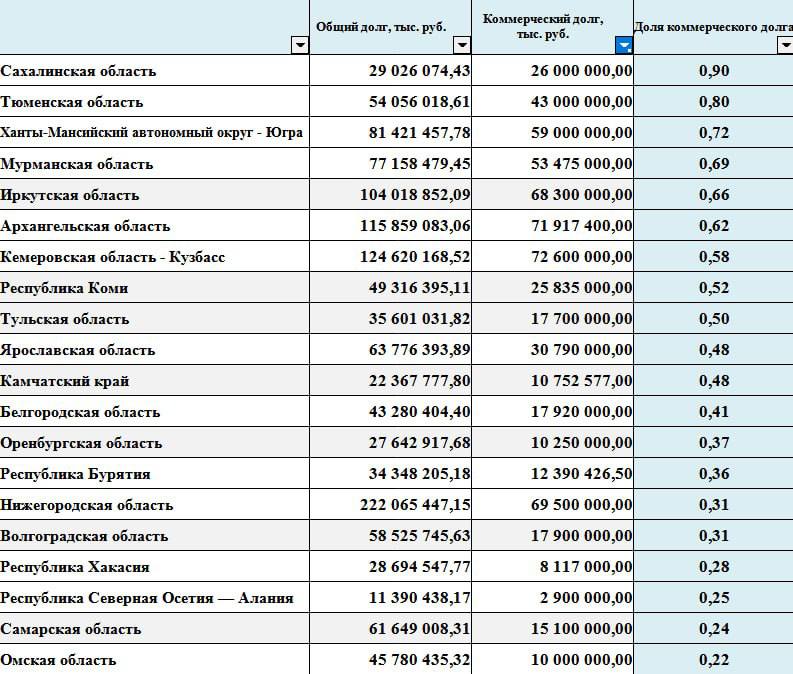Image resolution: width=793 pixels, height=674 pixels.
Task: Open filter dropdown for Общий долг column
Action: [x=462, y=45]
